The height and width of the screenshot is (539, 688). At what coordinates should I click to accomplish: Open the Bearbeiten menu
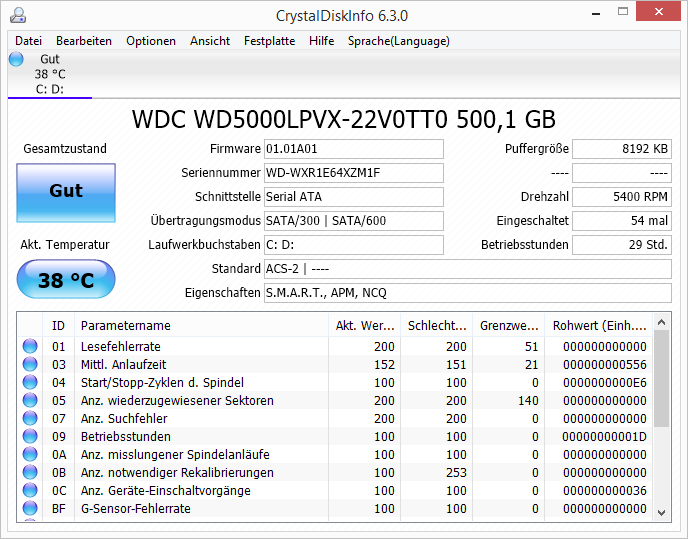tap(84, 41)
